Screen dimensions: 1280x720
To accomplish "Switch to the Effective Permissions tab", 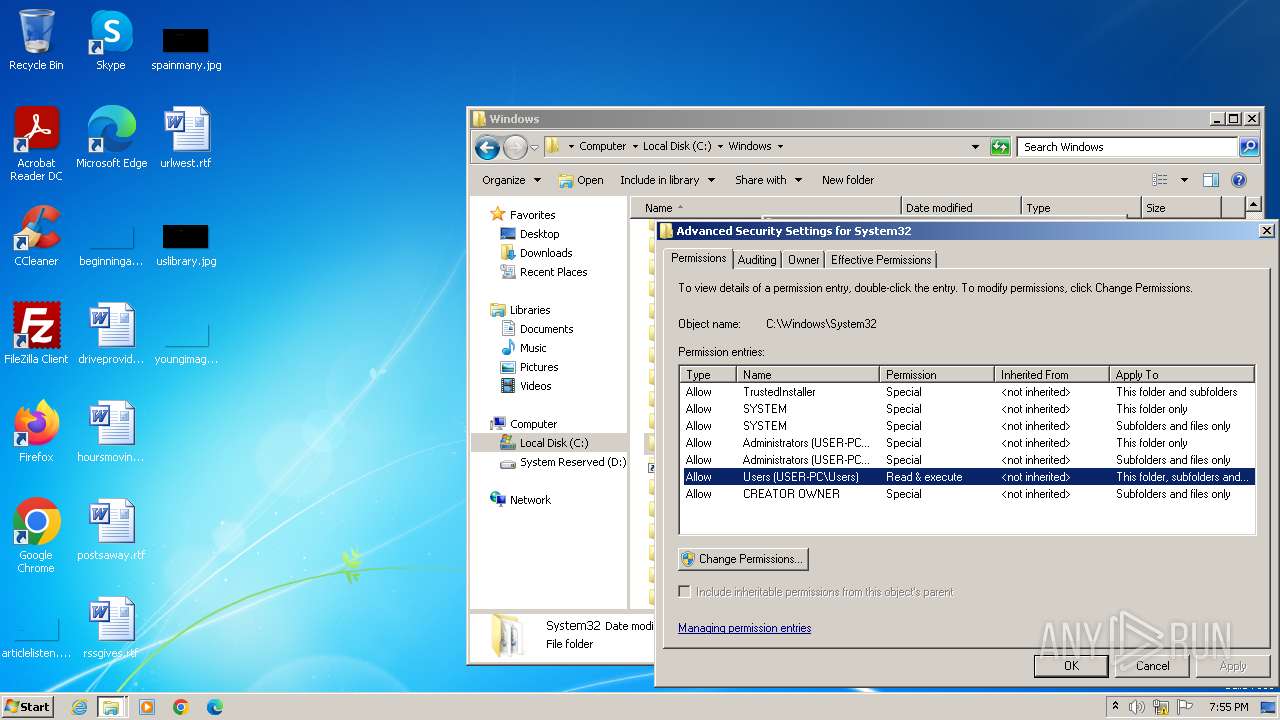I will [x=880, y=260].
